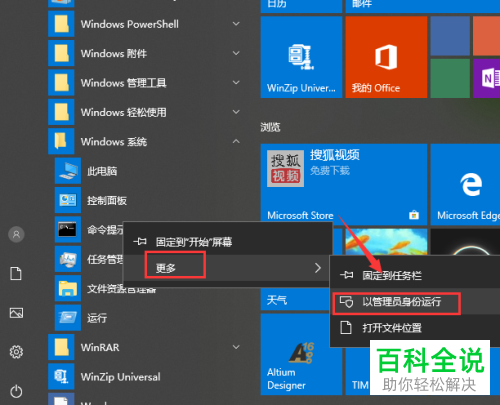Screen dimensions: 500x405
Task: Click the Power button icon
Action: click(16, 391)
